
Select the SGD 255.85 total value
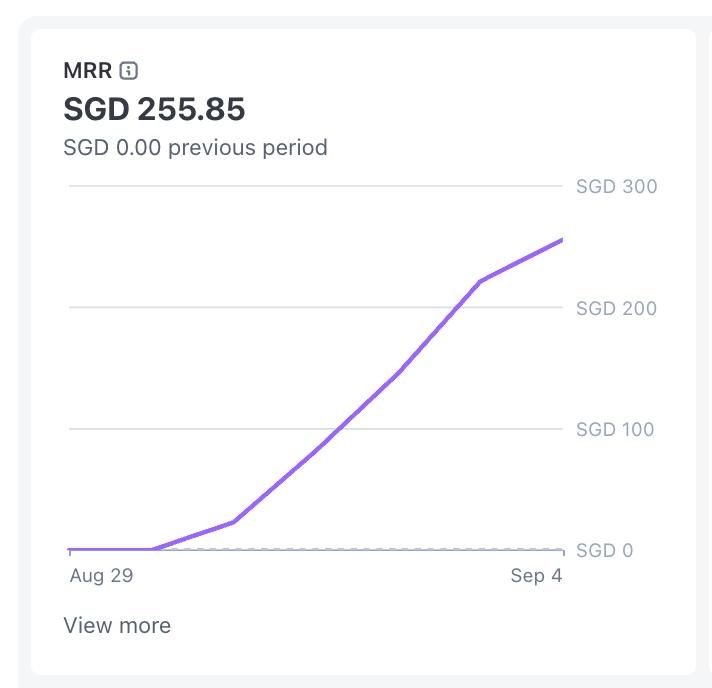154,108
